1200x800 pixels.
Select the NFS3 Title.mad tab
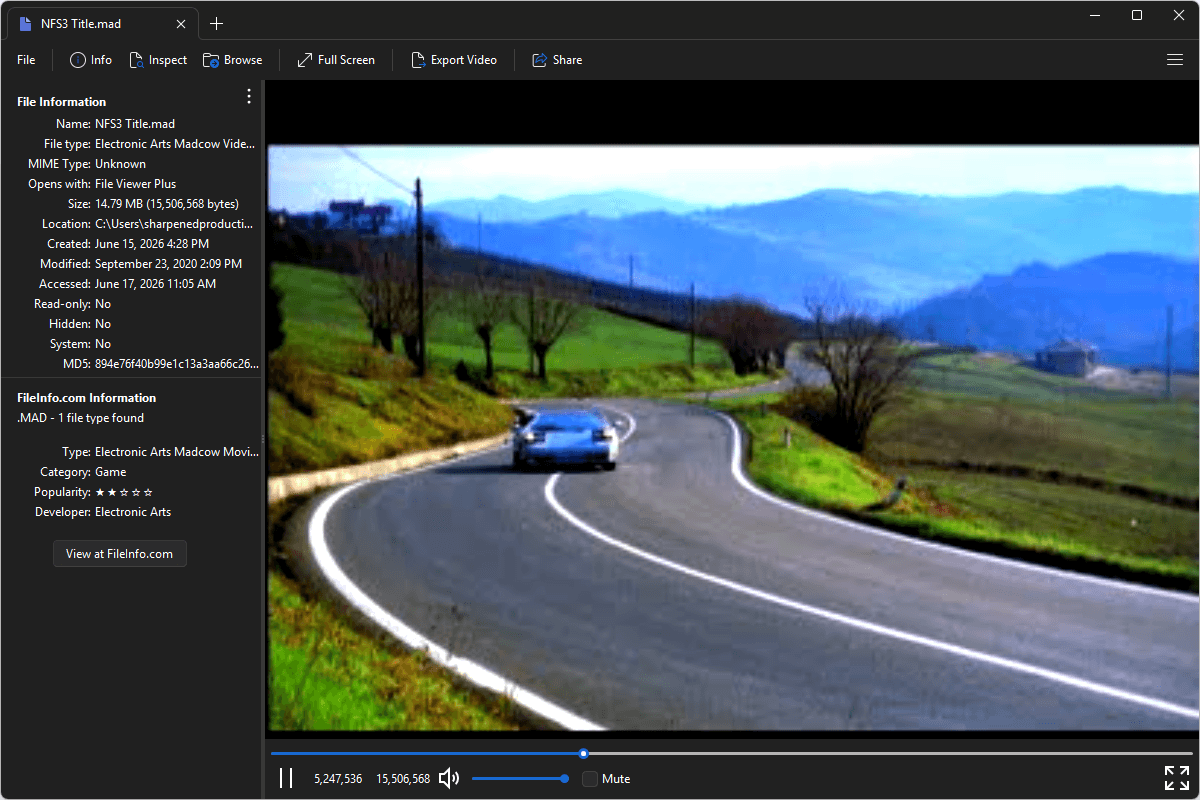(x=102, y=24)
